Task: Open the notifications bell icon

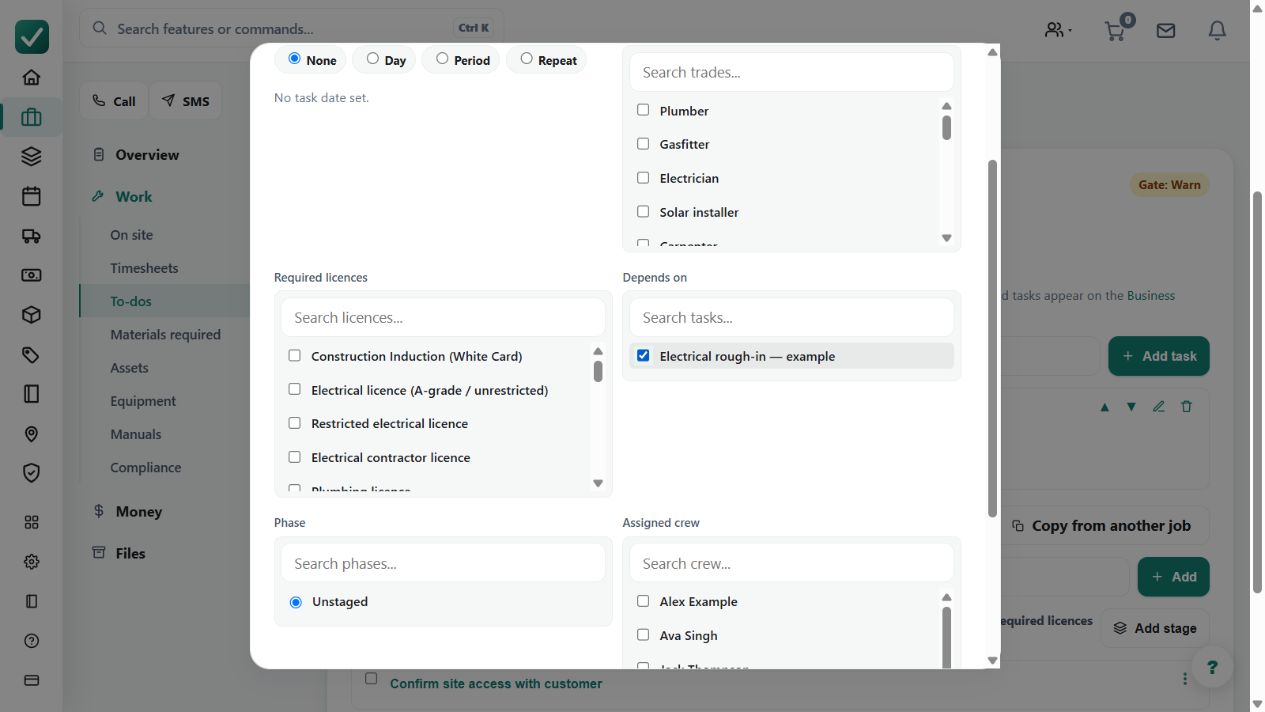Action: click(1217, 31)
